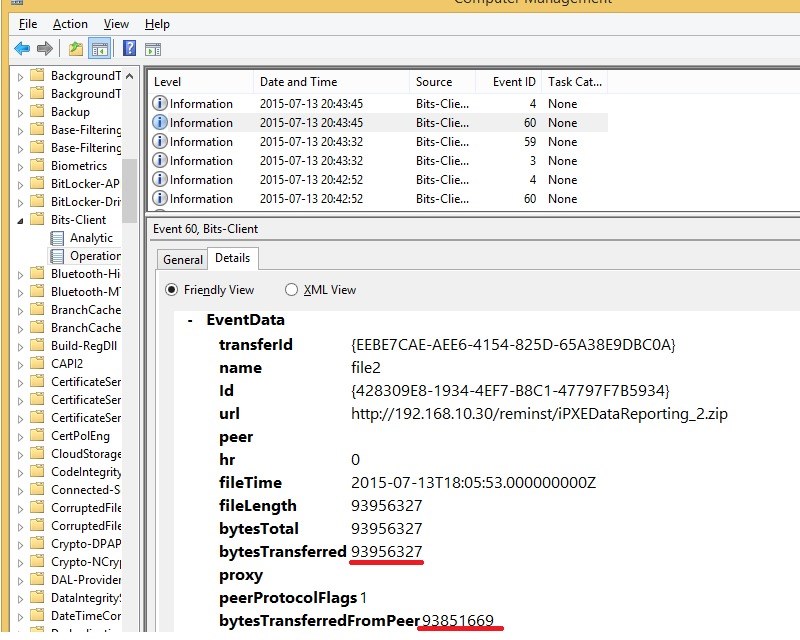Switch to the General tab
Image resolution: width=800 pixels, height=640 pixels.
click(x=181, y=259)
